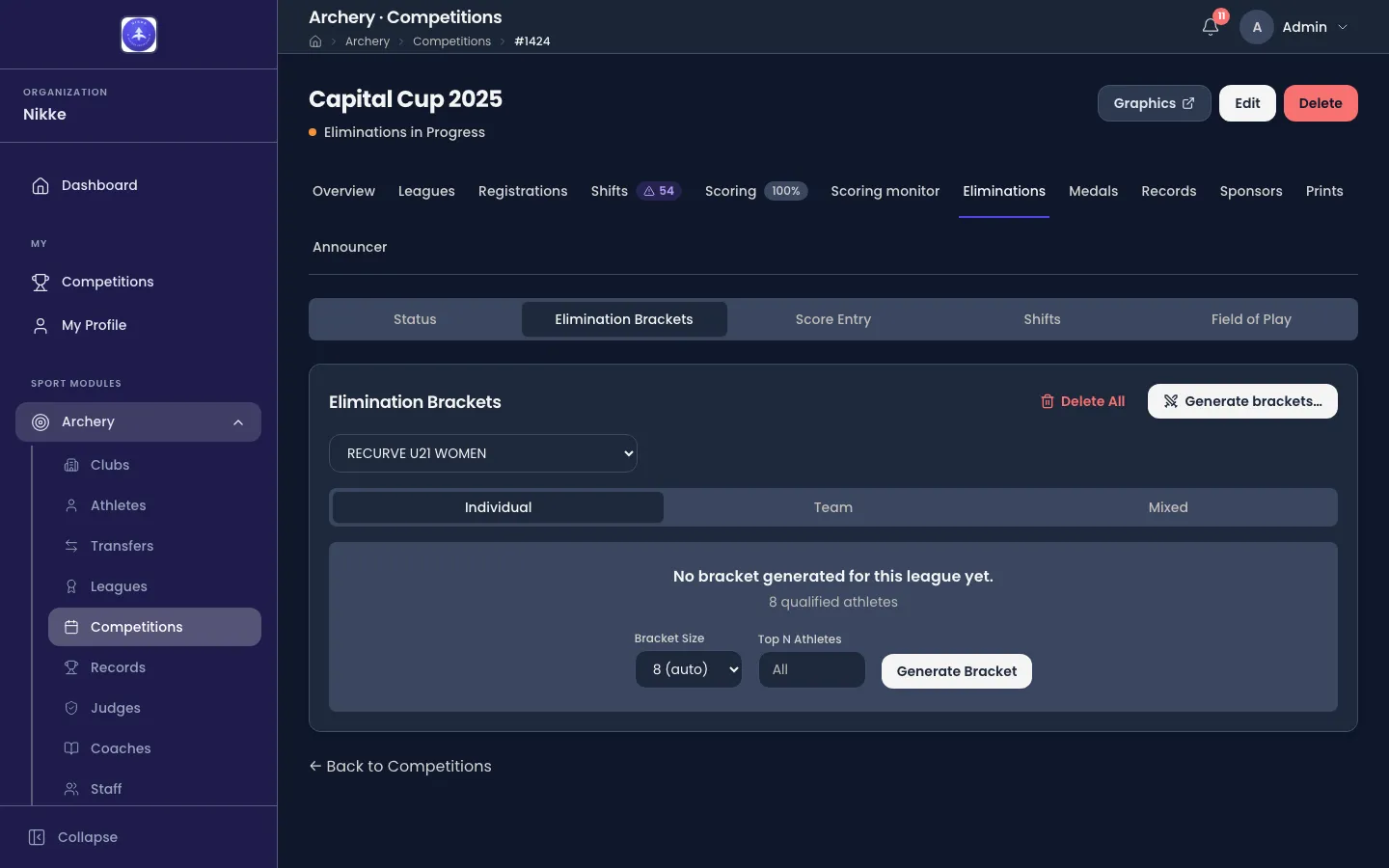Click the Competitions breadcrumb link

coord(451,41)
